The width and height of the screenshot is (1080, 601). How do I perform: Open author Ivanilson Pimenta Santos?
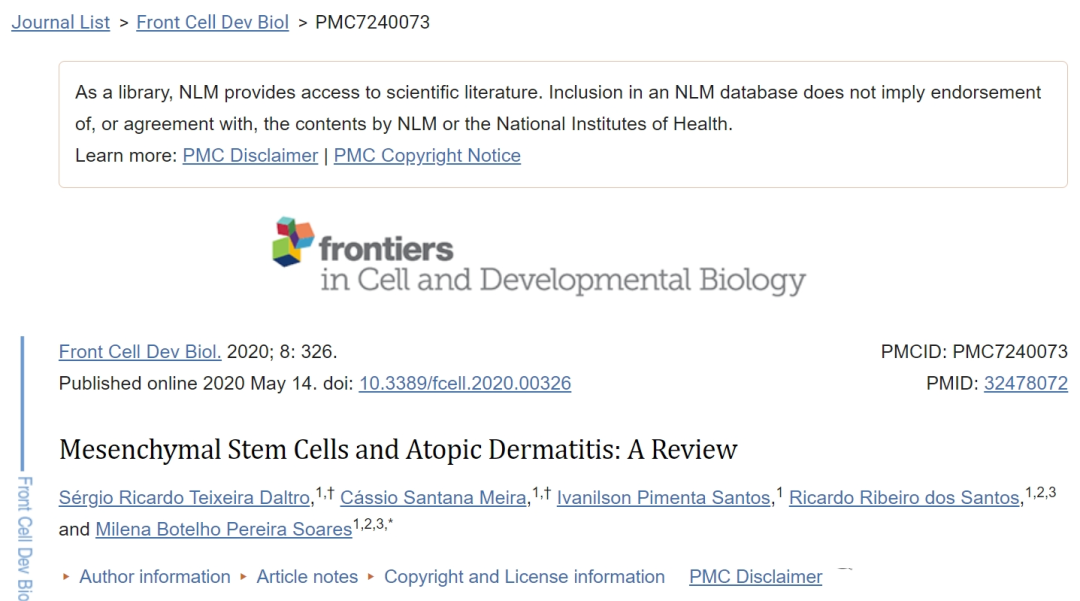[664, 498]
